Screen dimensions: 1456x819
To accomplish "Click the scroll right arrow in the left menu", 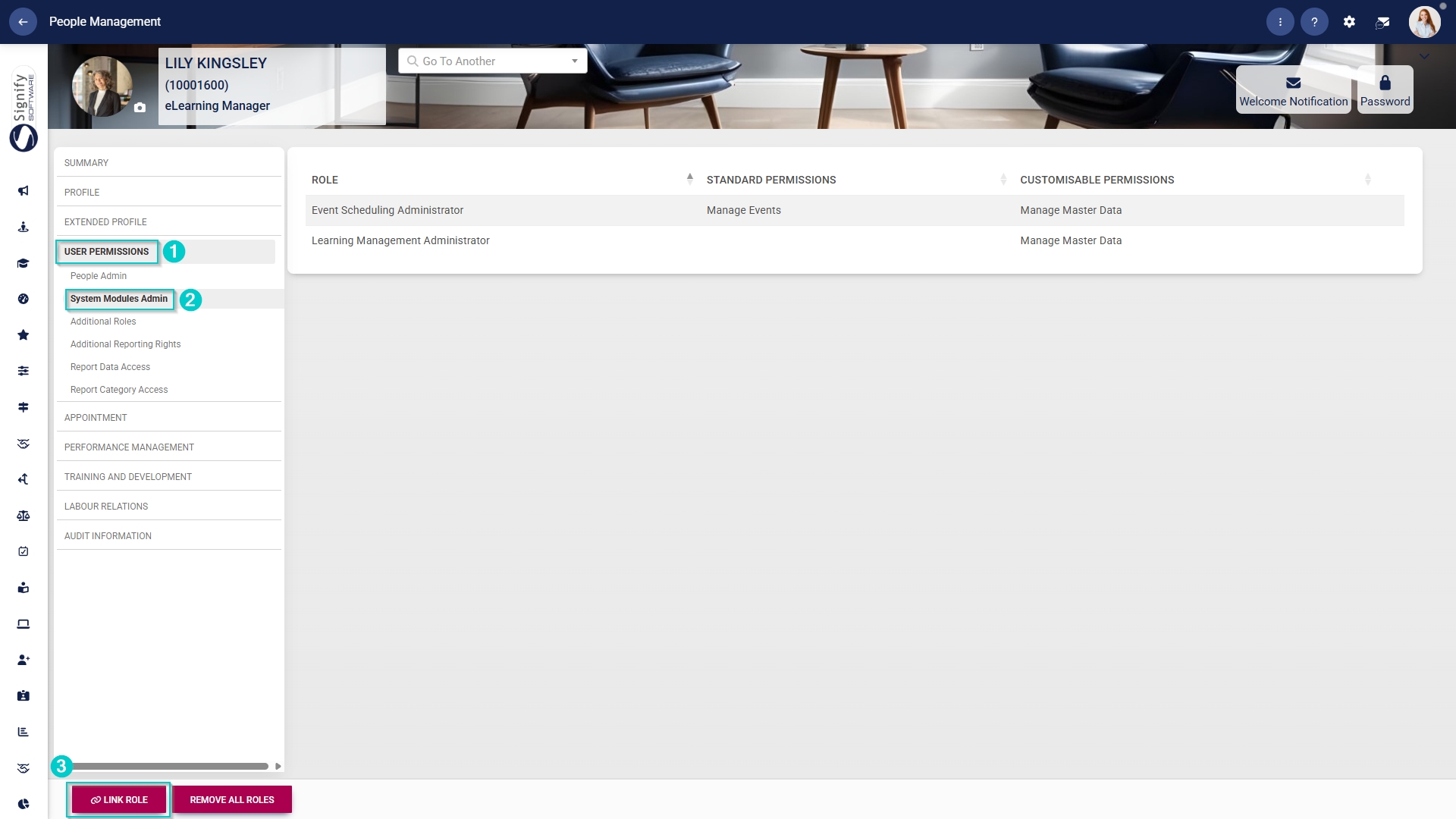I will click(x=278, y=766).
